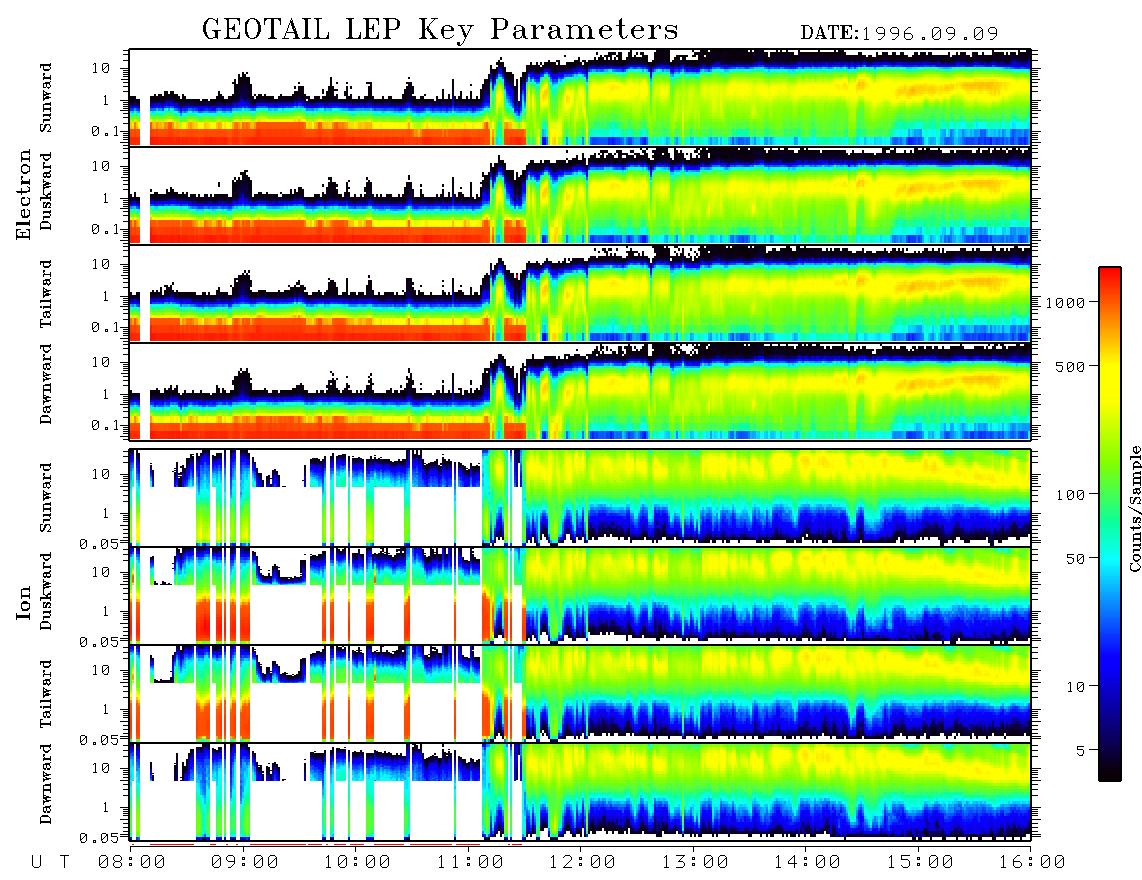Click the 'Counts/Sample' color scale label
The width and height of the screenshot is (1142, 880).
click(1135, 508)
